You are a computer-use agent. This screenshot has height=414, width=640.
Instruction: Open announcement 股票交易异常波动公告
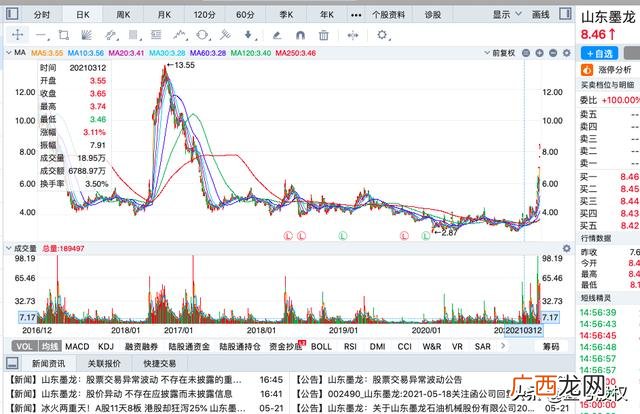[379, 380]
